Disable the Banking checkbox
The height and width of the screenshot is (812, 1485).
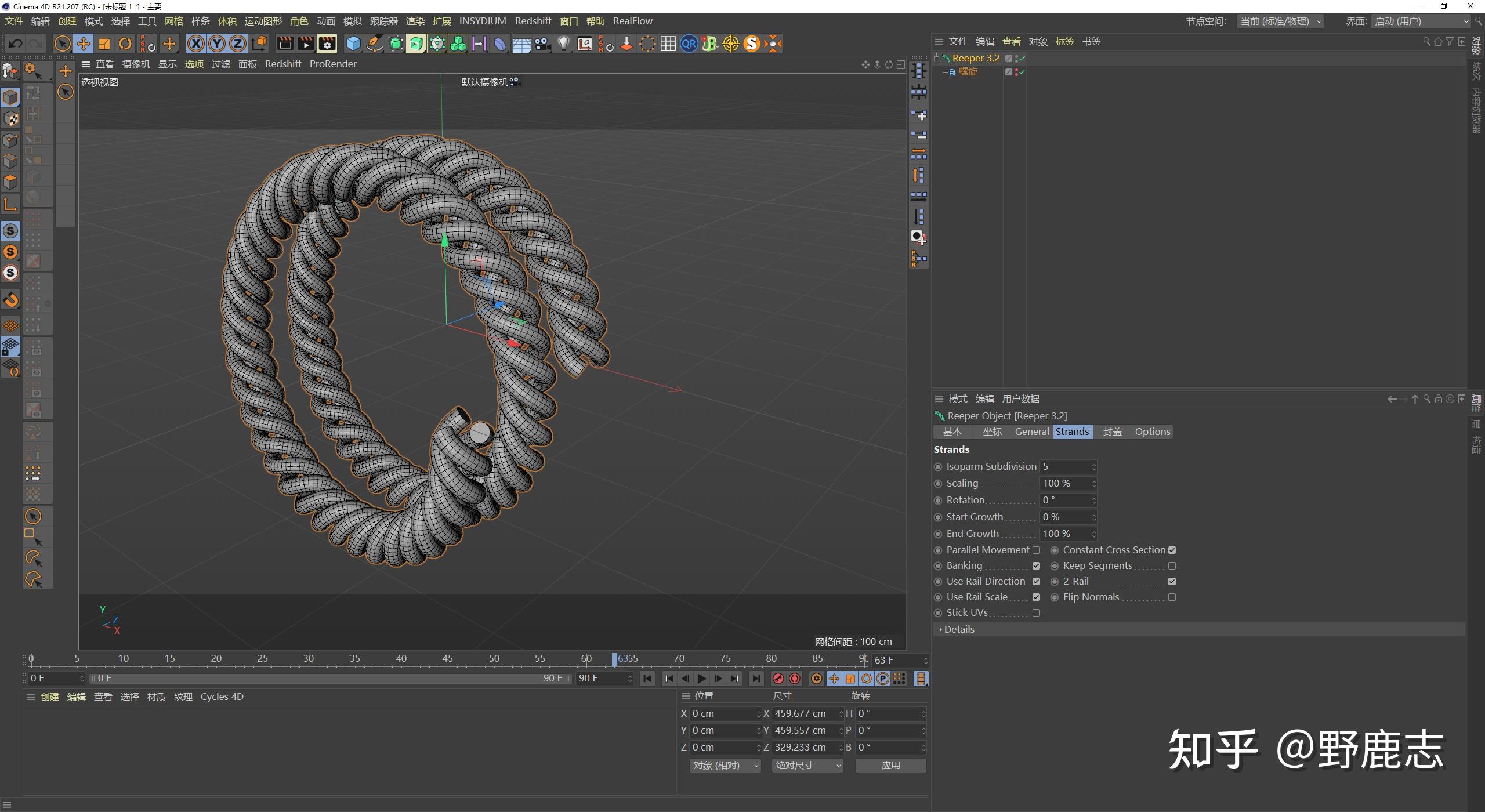pos(1036,565)
